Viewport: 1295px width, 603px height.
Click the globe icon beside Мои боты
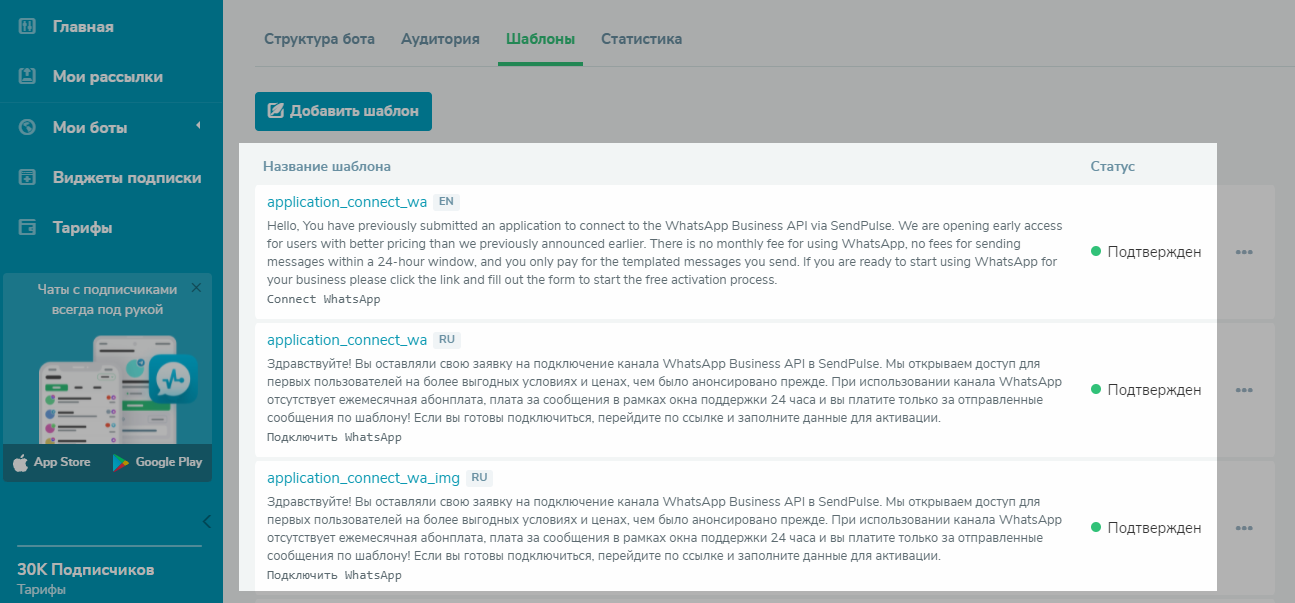point(28,127)
